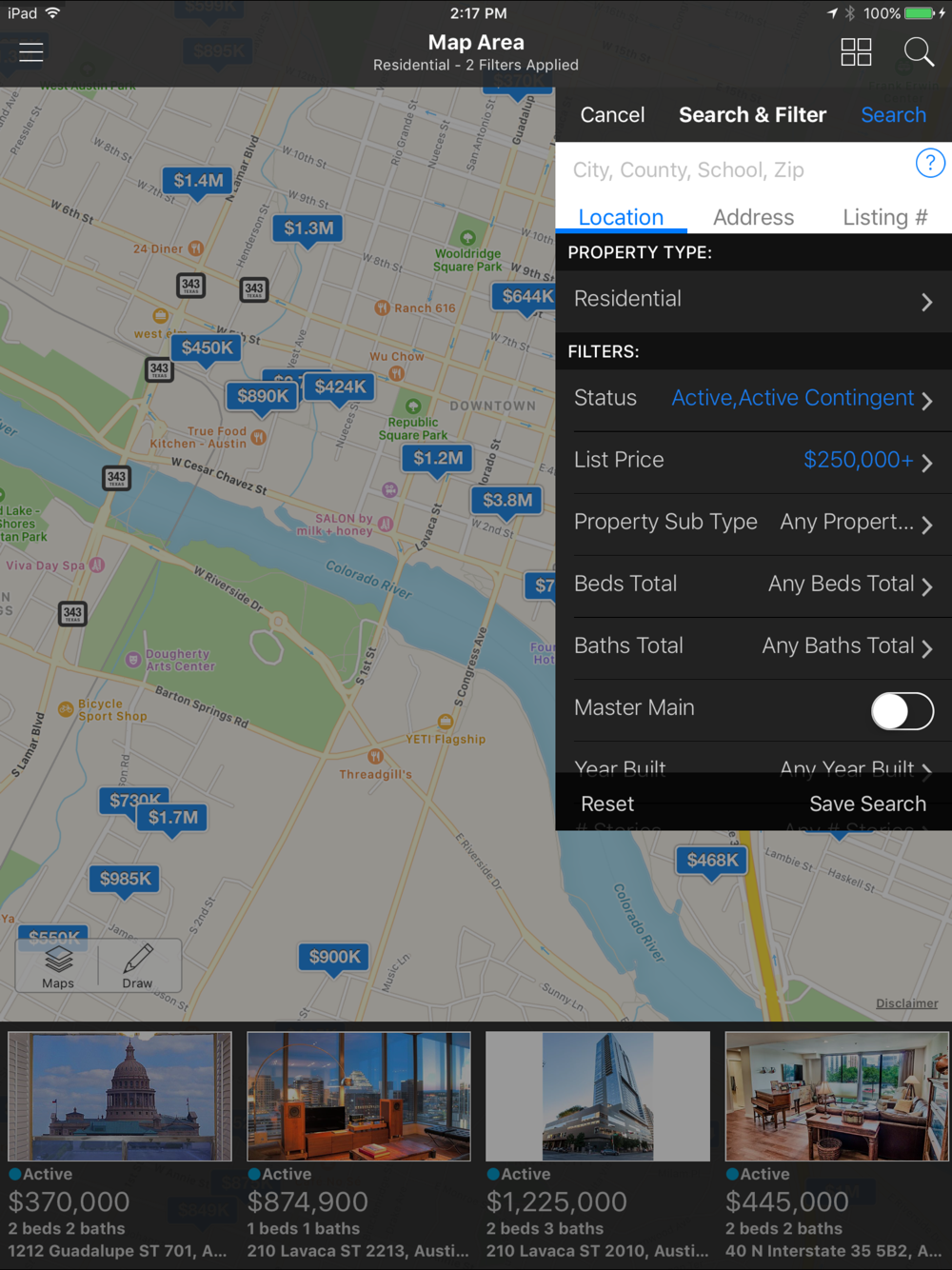Open the $1,225,000 Lavaca ST listing photo
Image resolution: width=952 pixels, height=1270 pixels.
(x=598, y=1096)
